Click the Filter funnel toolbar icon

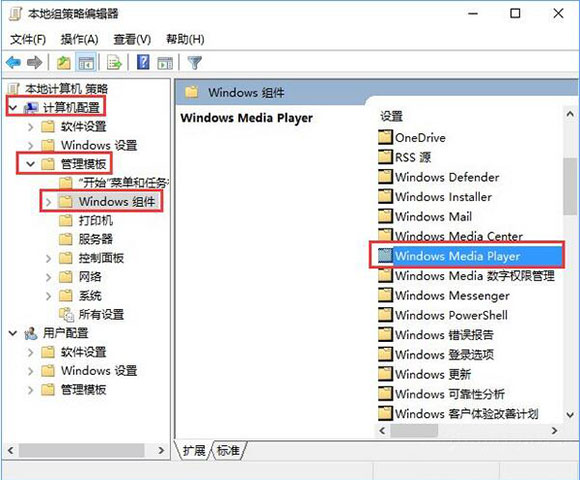tap(195, 63)
